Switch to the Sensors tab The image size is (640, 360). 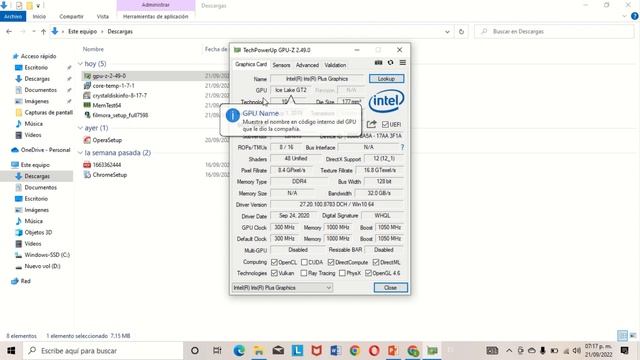pos(281,65)
